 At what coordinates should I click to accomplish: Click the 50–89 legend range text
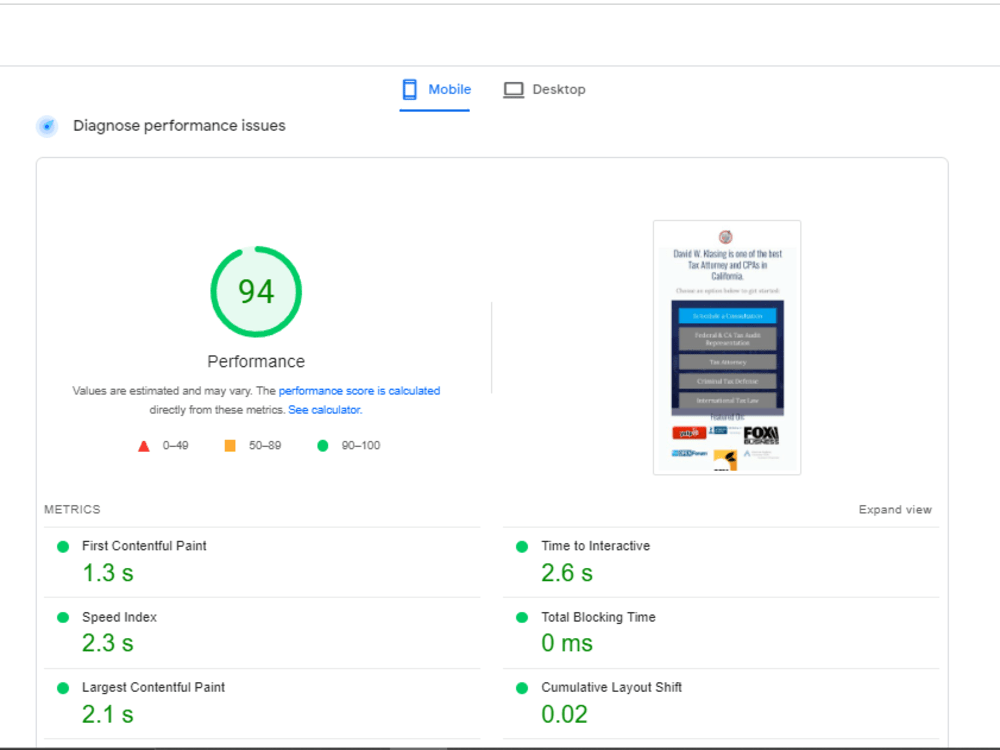point(265,445)
